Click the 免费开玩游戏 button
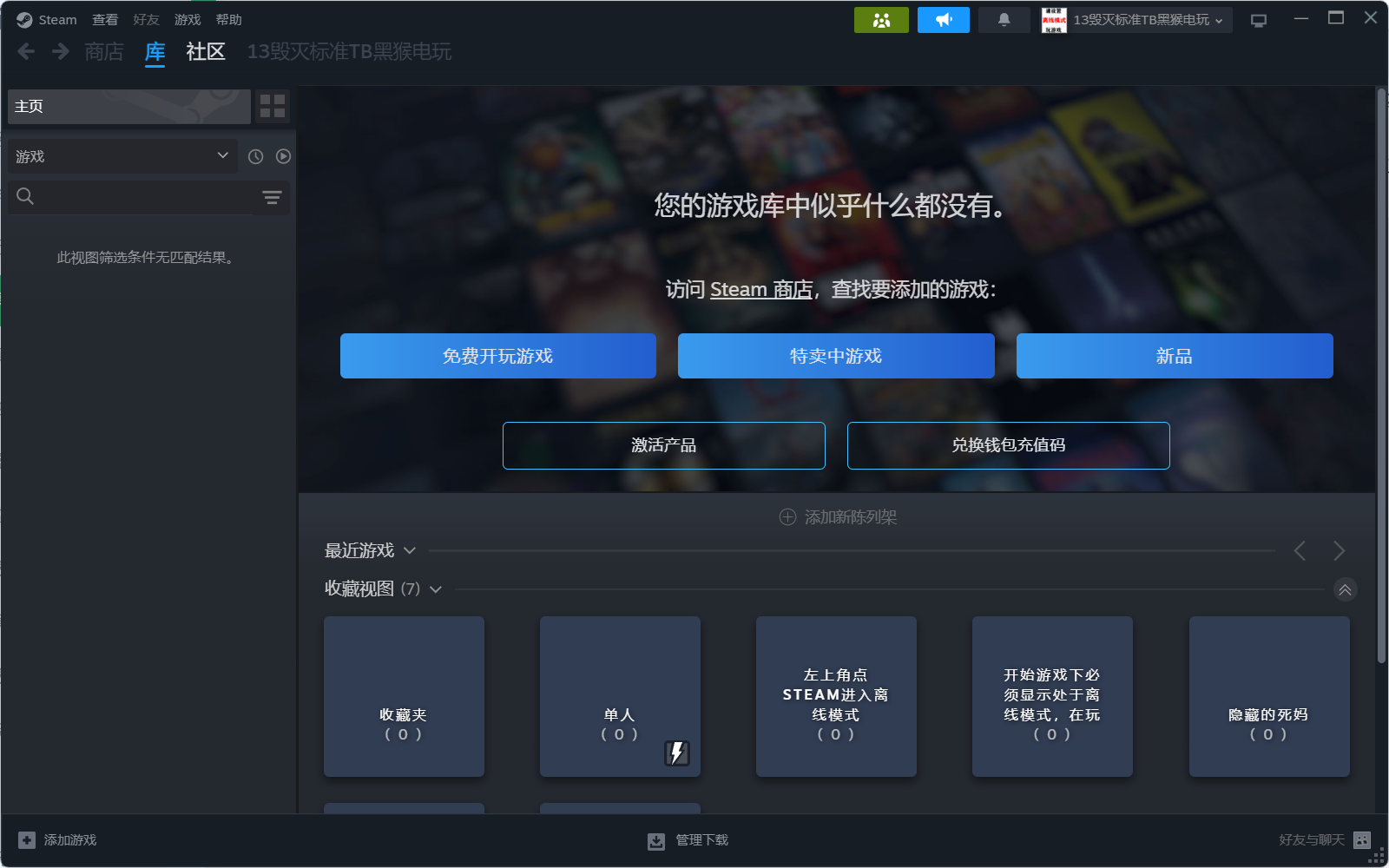This screenshot has width=1389, height=868. click(x=497, y=356)
